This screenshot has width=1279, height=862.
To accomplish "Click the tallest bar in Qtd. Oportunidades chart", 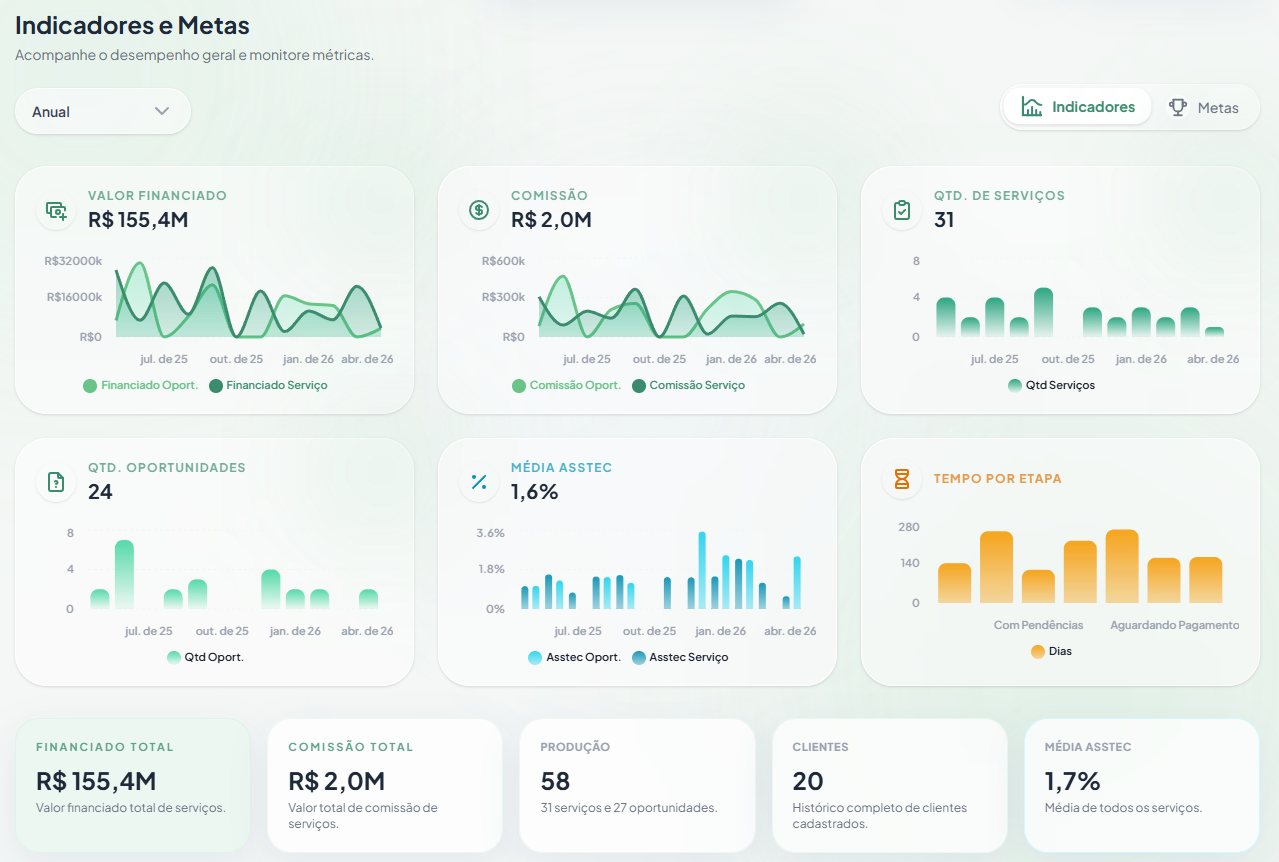I will (124, 574).
